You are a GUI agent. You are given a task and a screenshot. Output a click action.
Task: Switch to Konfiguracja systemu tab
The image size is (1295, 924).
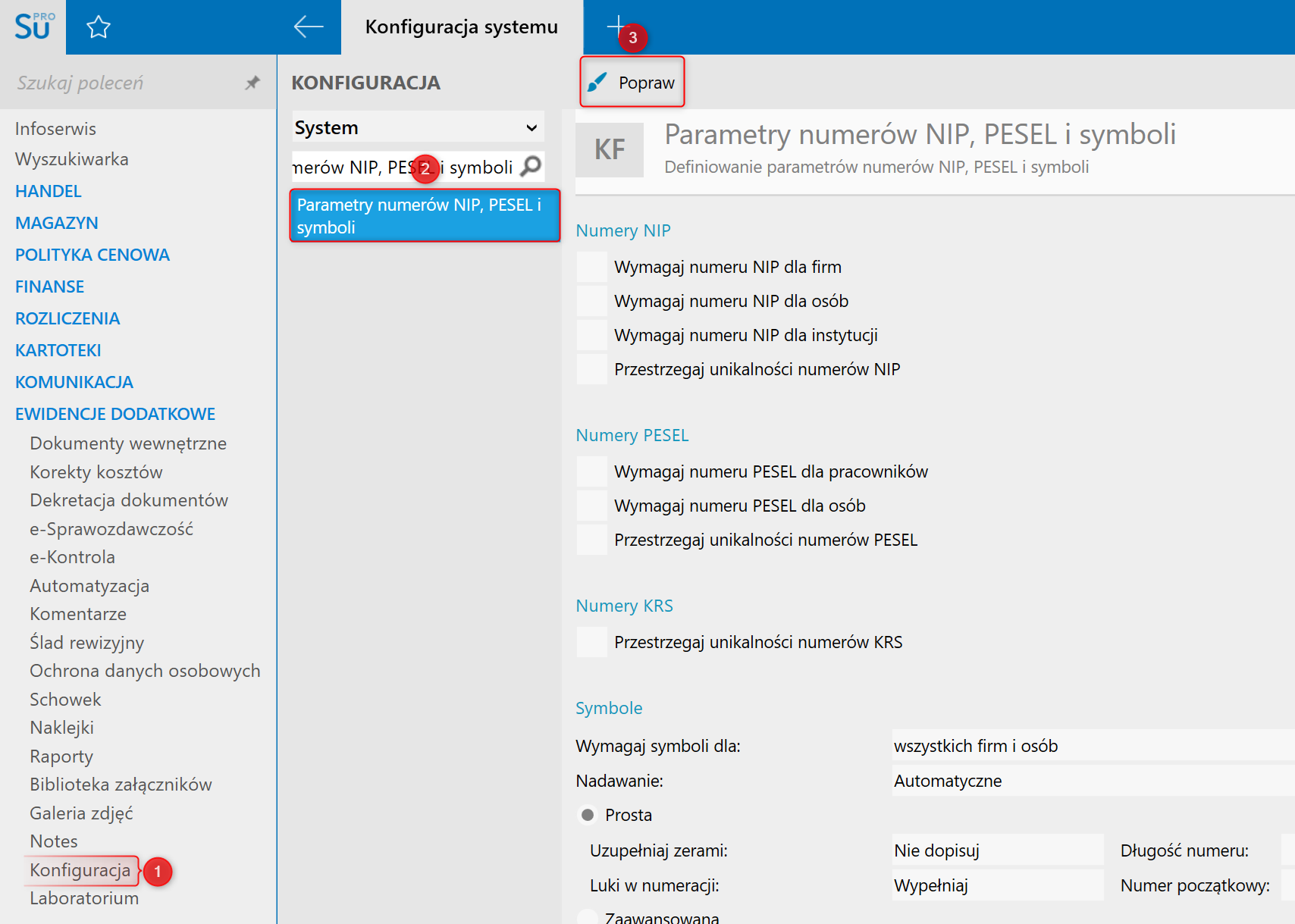[462, 27]
